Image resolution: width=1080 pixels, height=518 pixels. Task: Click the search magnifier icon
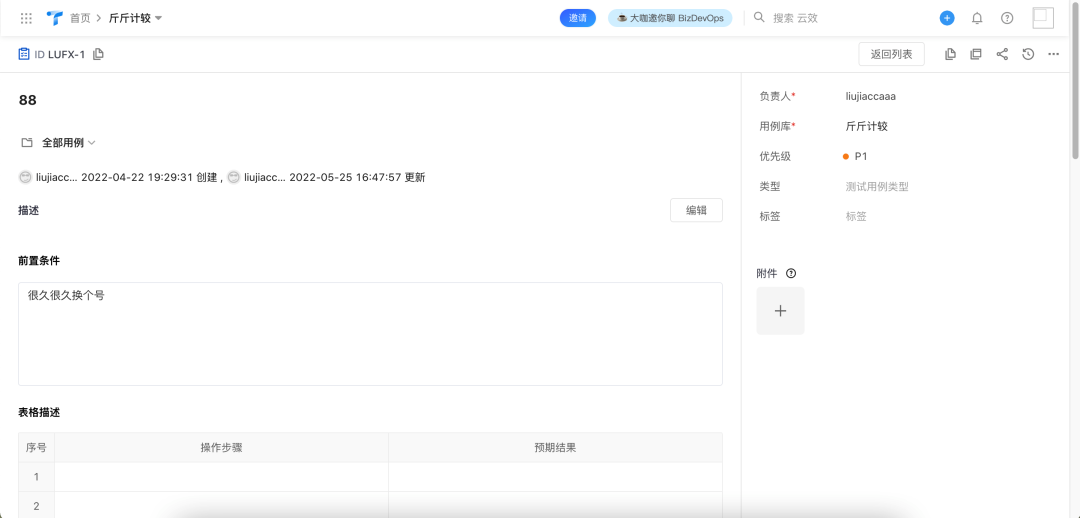[x=759, y=17]
